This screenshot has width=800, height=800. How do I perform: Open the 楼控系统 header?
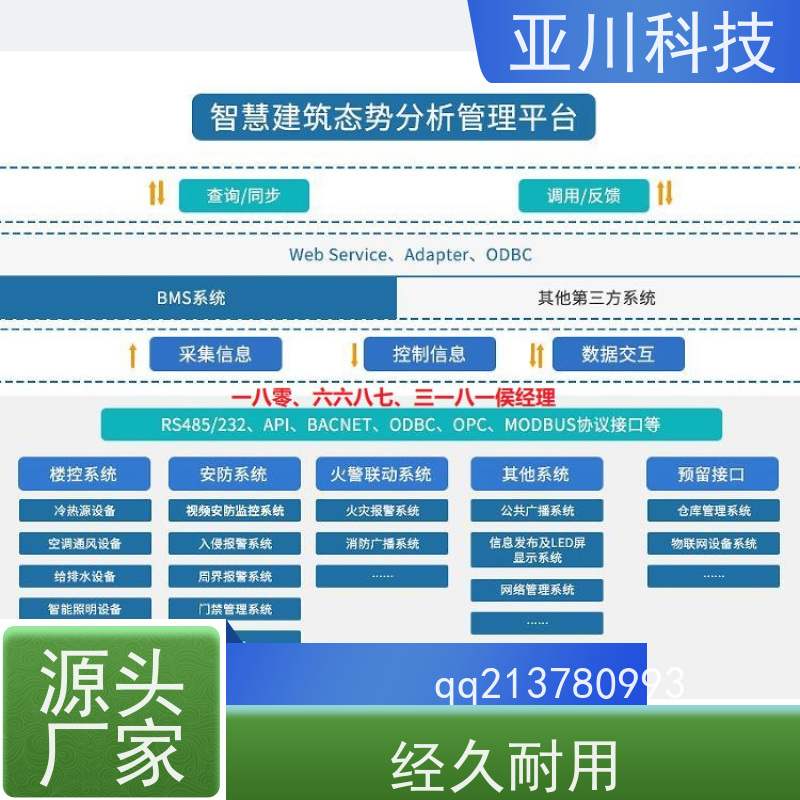[84, 474]
